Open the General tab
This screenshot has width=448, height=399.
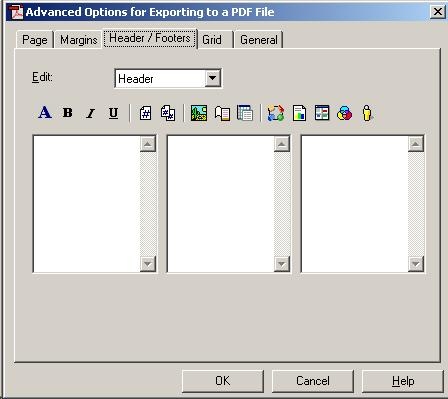pos(259,40)
